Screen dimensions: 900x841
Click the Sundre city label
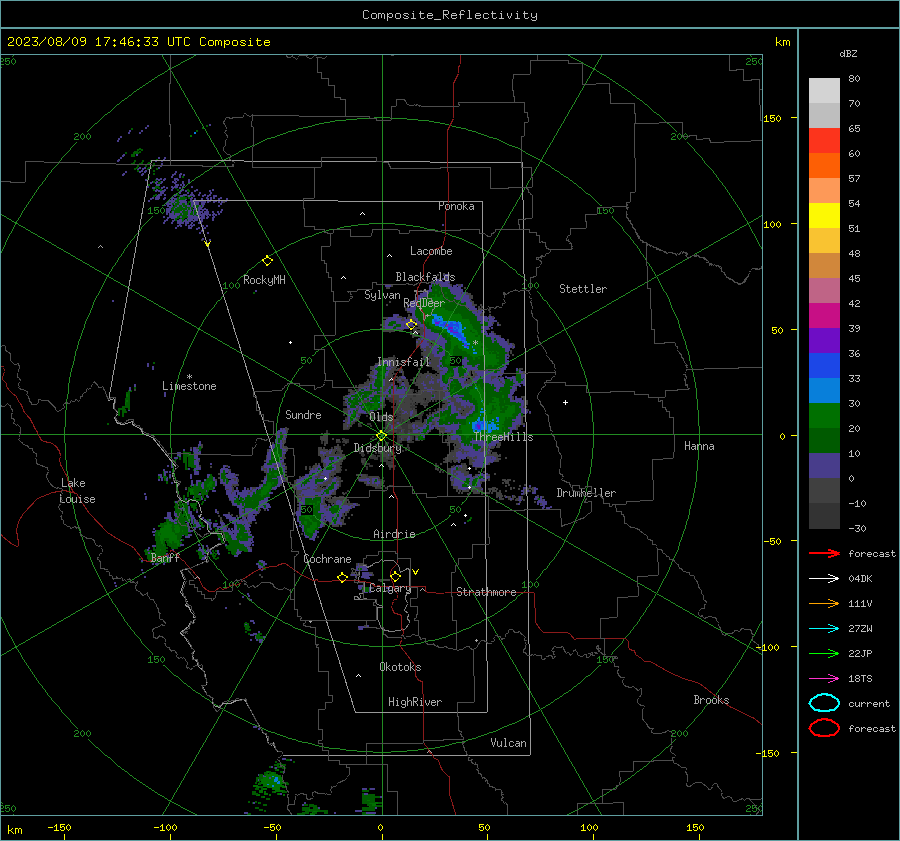(x=303, y=414)
